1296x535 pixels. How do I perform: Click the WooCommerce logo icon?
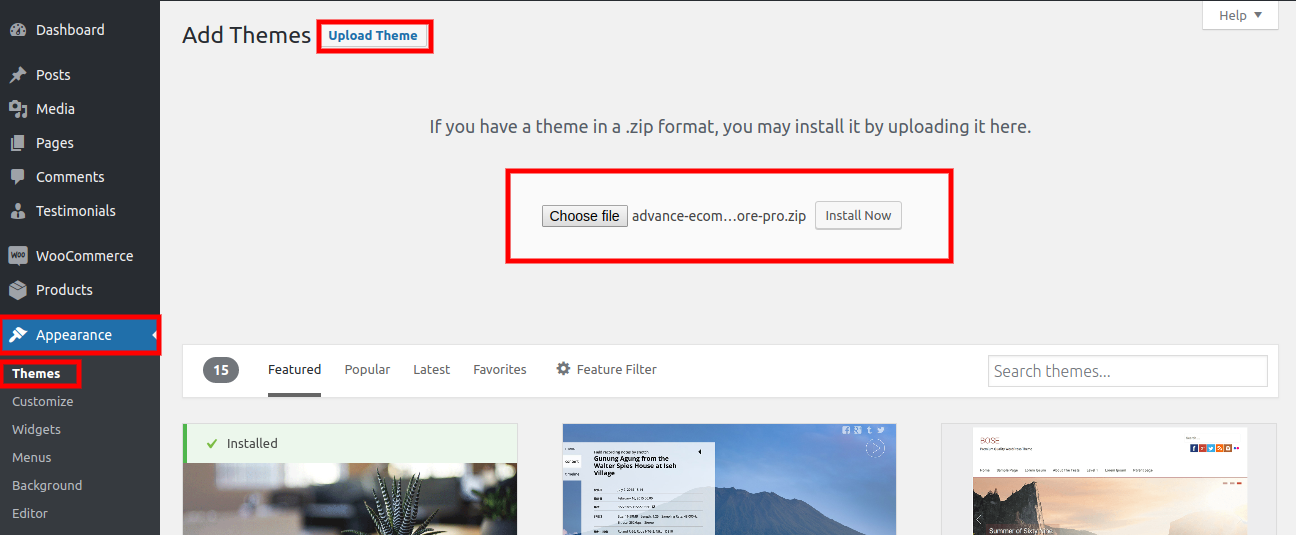pyautogui.click(x=18, y=256)
